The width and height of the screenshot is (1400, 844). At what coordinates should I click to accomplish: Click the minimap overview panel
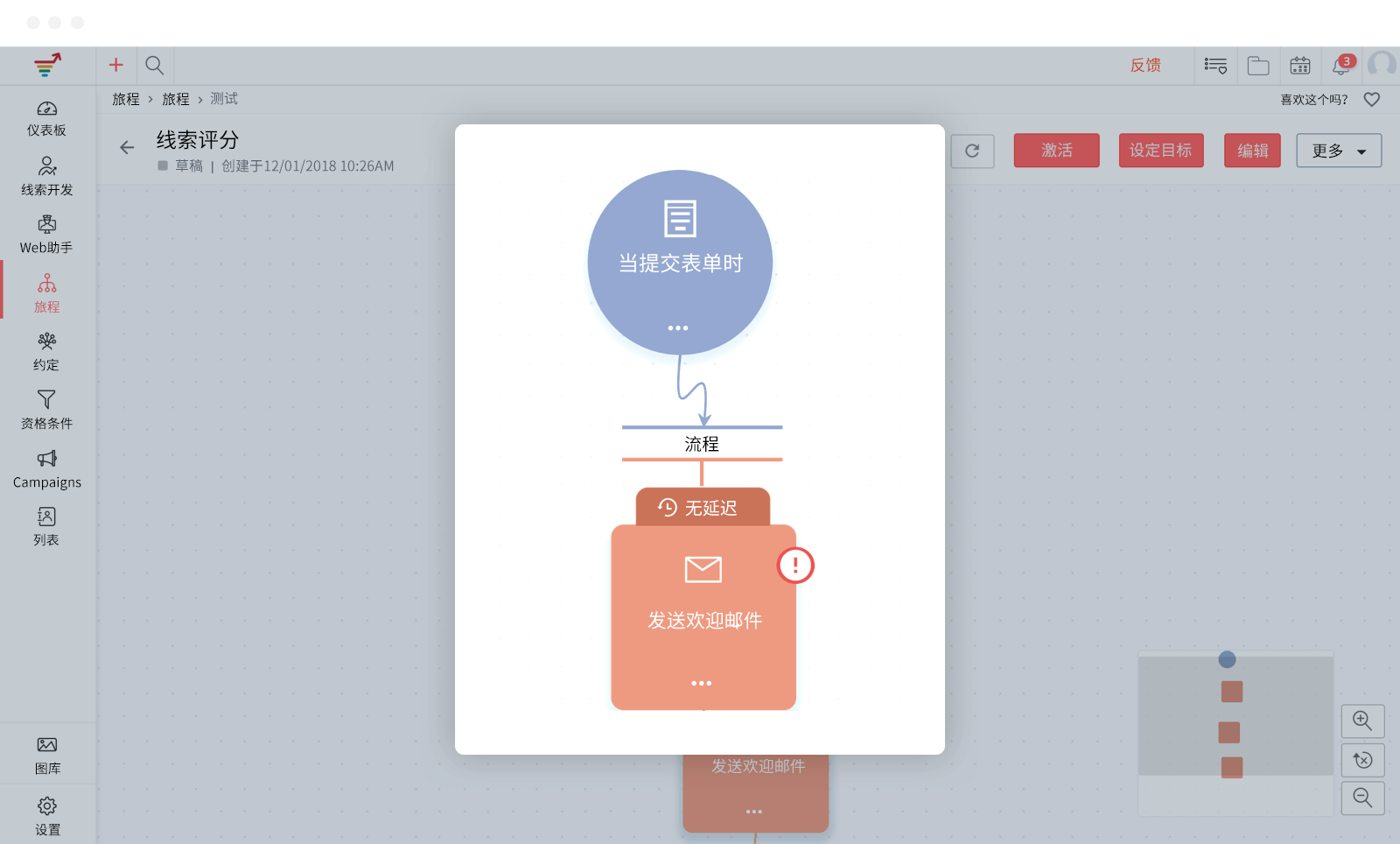coord(1235,734)
